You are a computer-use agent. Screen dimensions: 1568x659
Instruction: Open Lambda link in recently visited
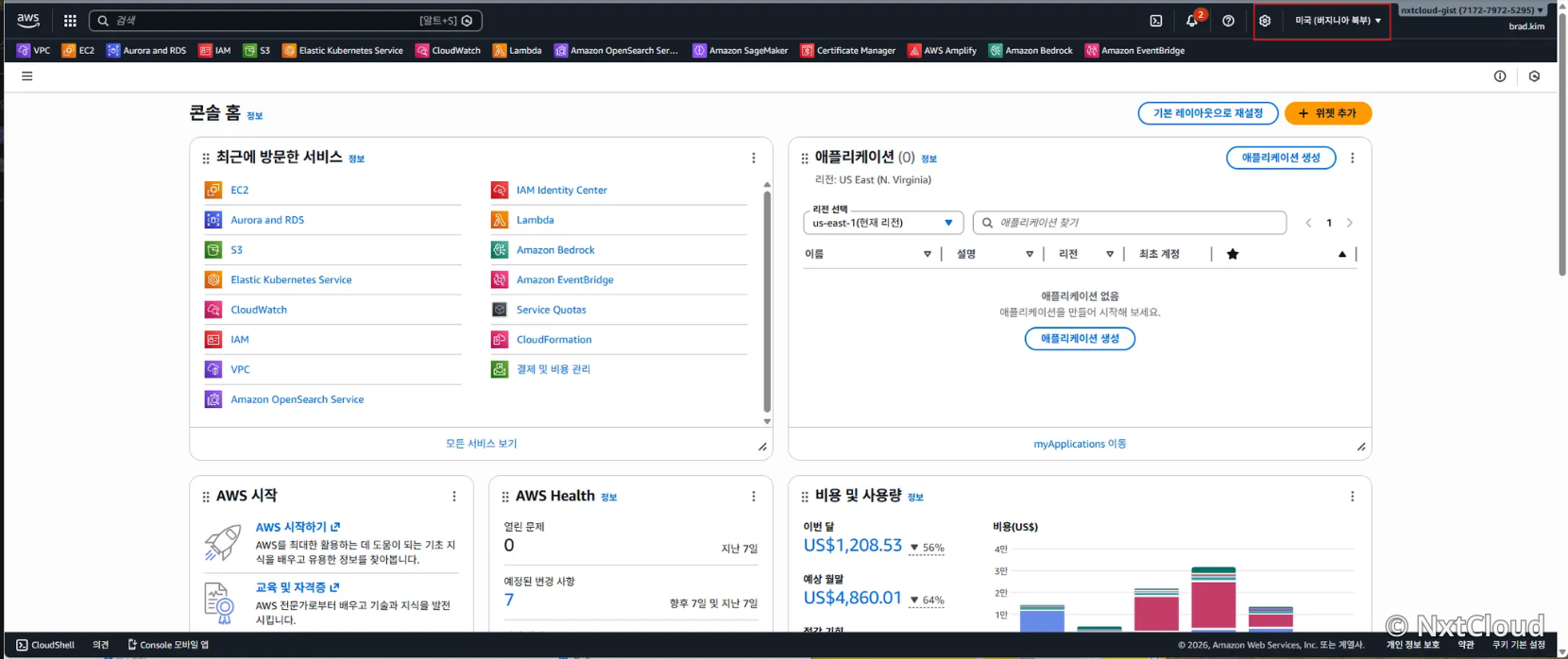pyautogui.click(x=536, y=220)
